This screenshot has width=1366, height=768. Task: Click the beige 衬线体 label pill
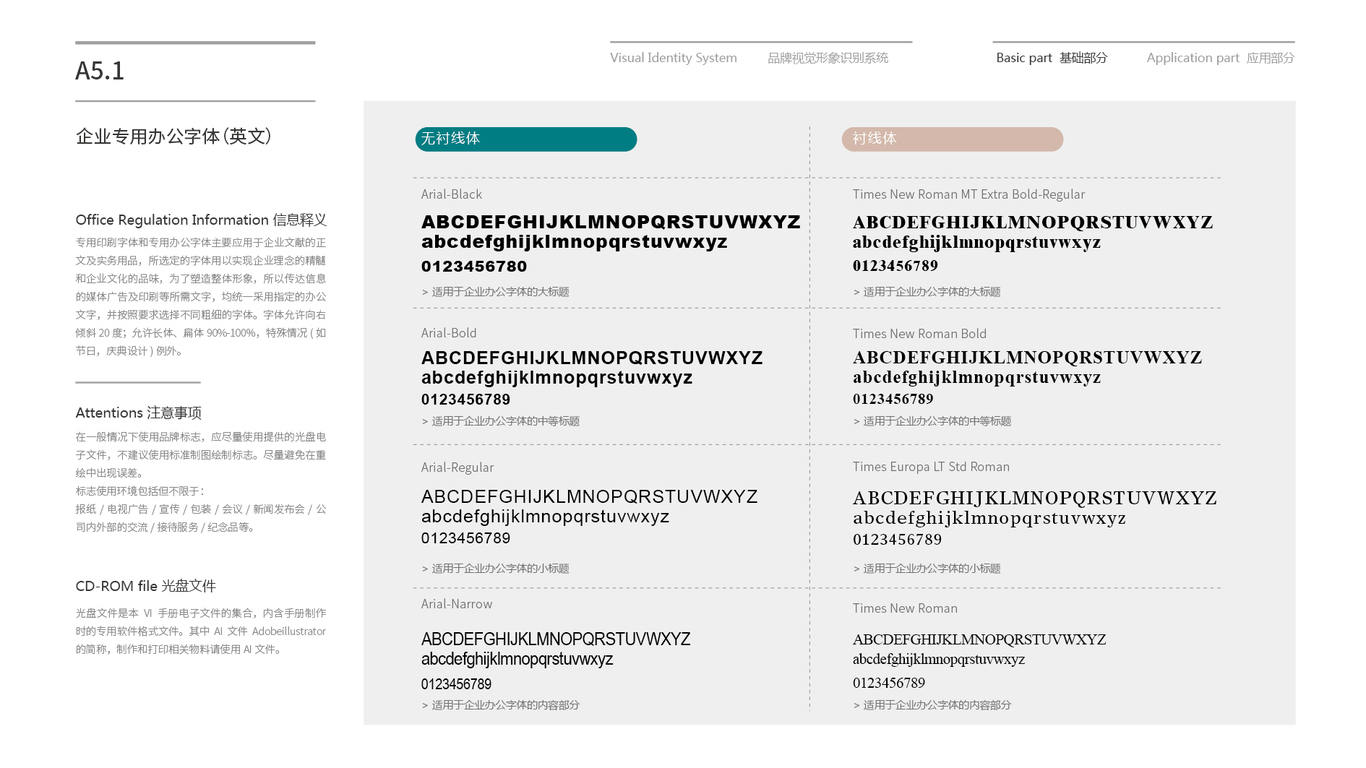[x=952, y=139]
